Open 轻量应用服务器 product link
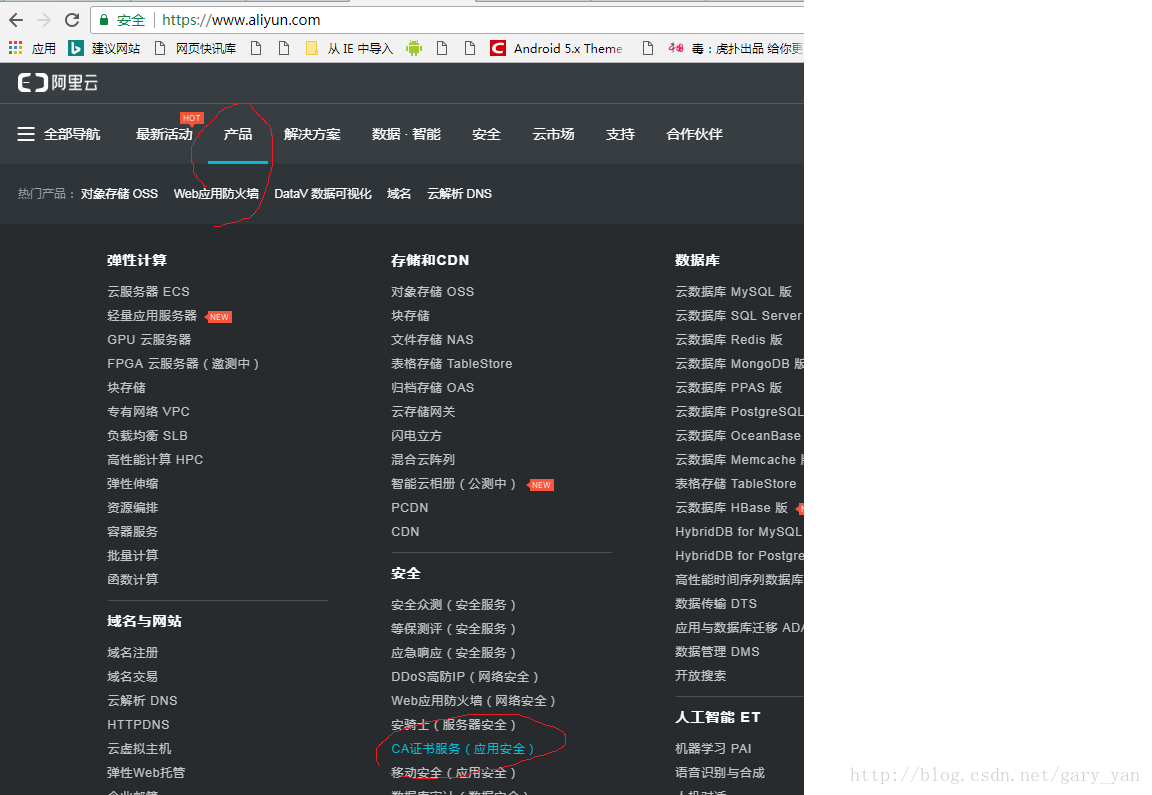The width and height of the screenshot is (1152, 795). [x=152, y=316]
